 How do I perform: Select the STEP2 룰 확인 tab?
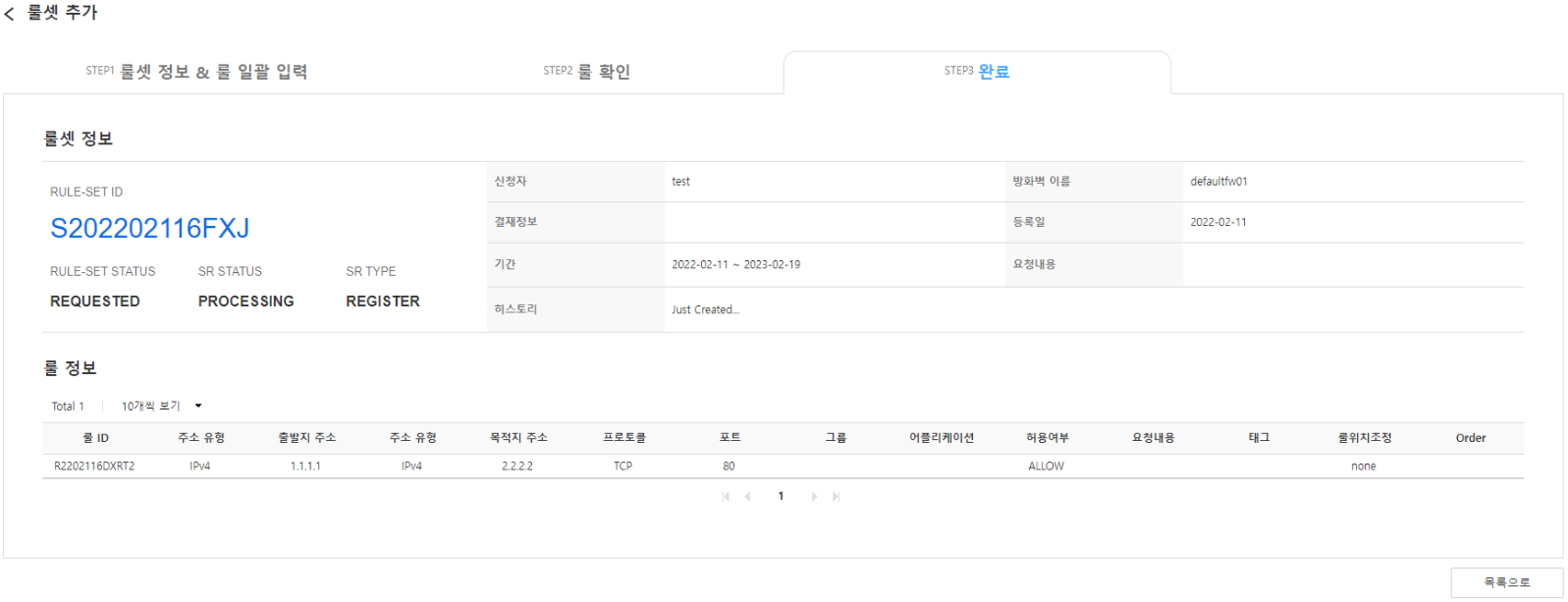[586, 72]
